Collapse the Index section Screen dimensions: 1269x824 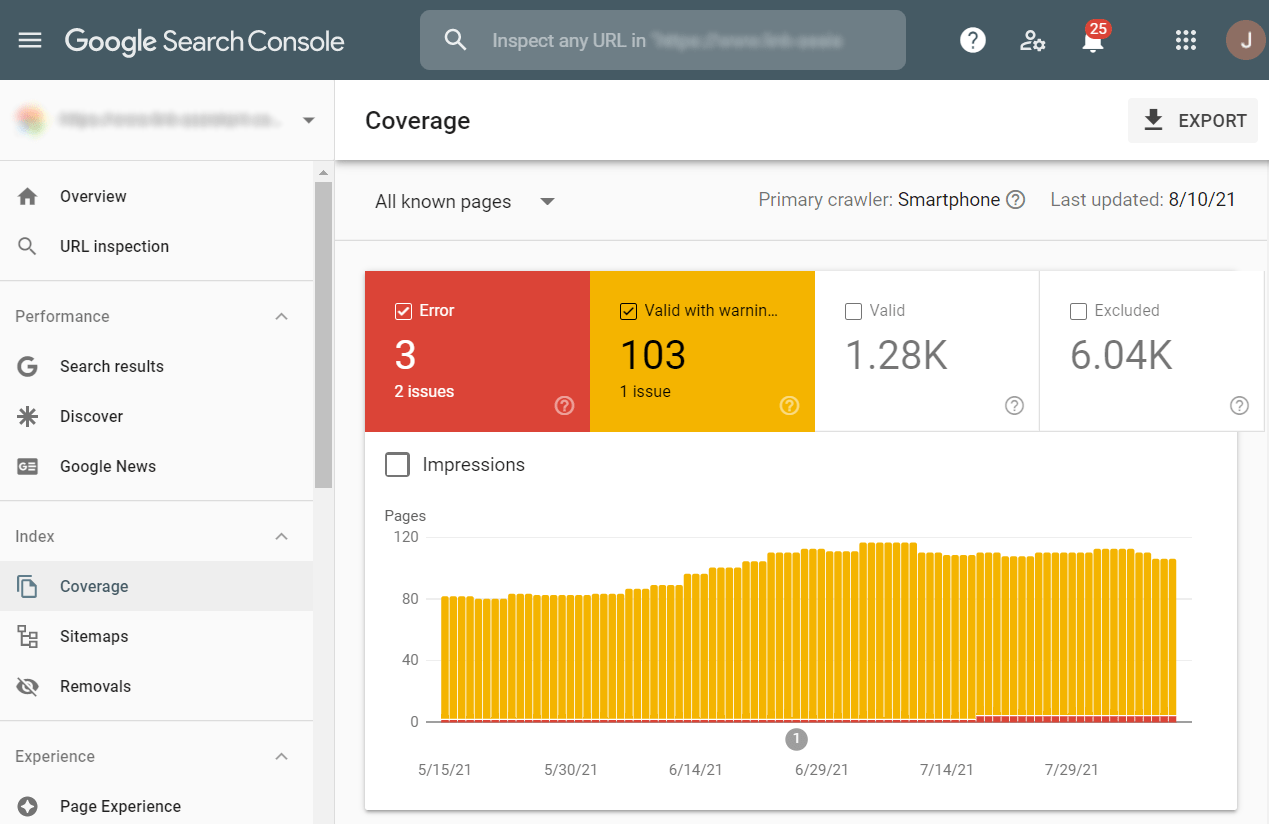tap(282, 536)
